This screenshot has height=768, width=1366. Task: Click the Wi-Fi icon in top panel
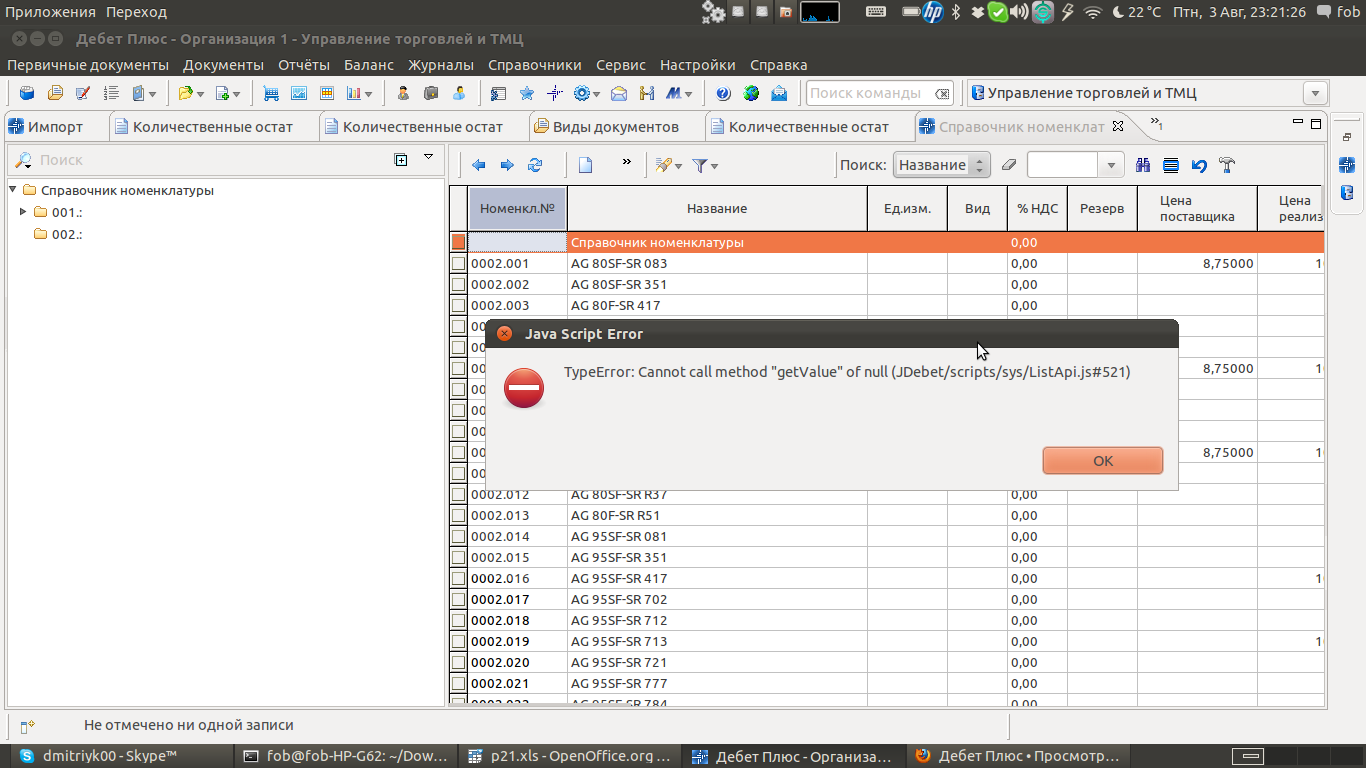[1093, 12]
